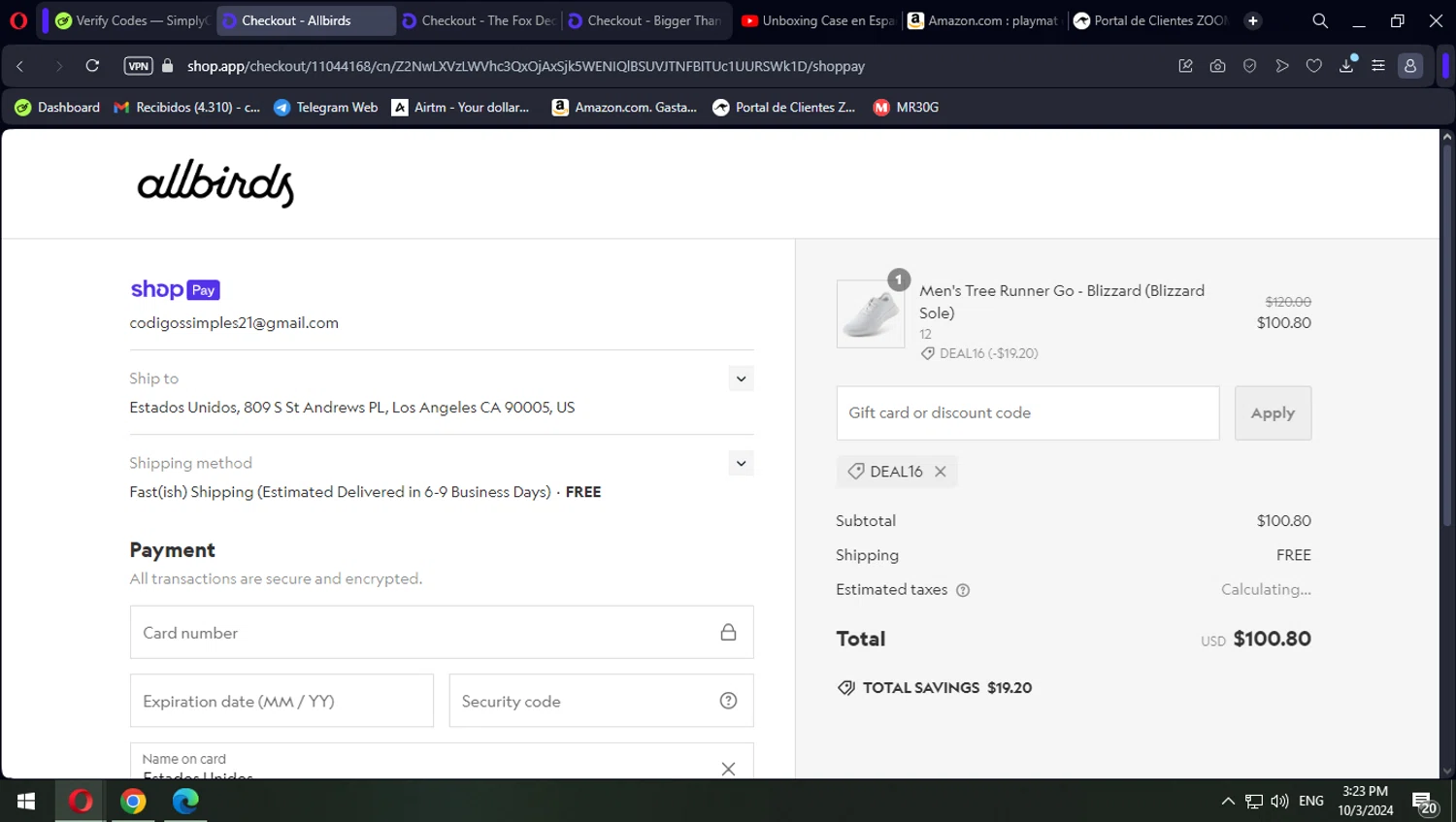Click the card number lock icon
The height and width of the screenshot is (822, 1456).
728,633
